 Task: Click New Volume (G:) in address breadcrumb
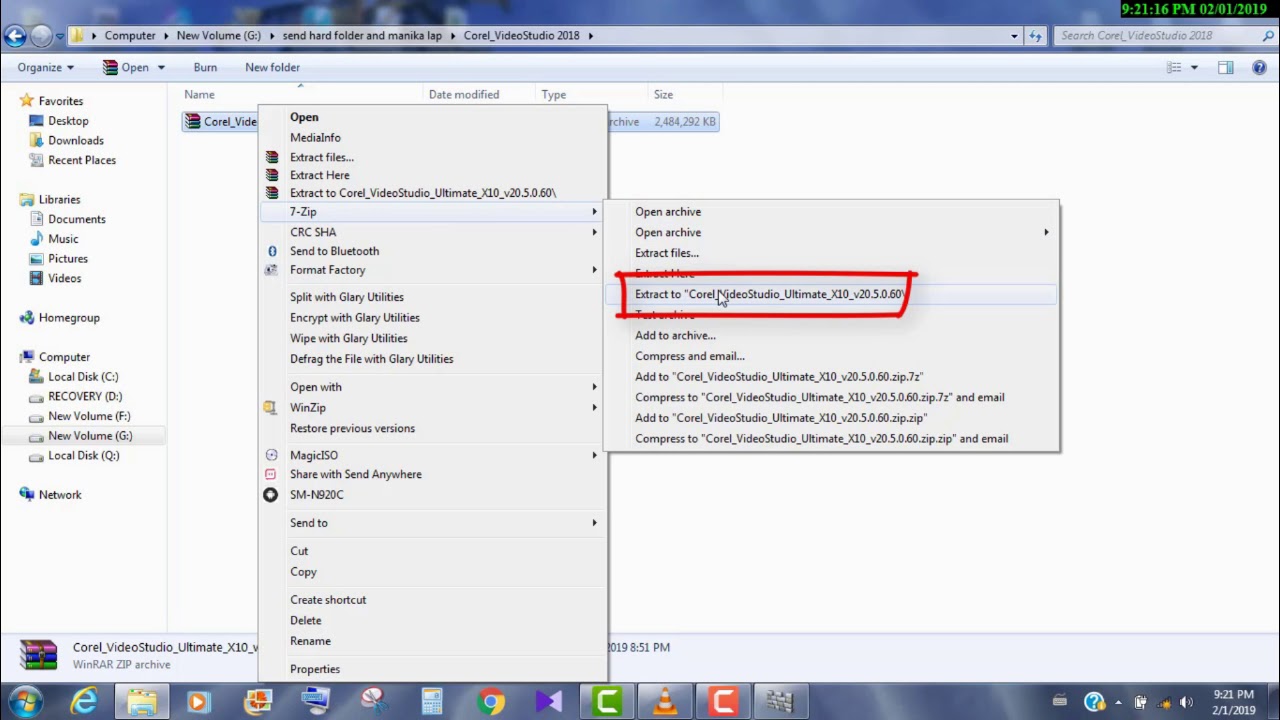coord(218,36)
